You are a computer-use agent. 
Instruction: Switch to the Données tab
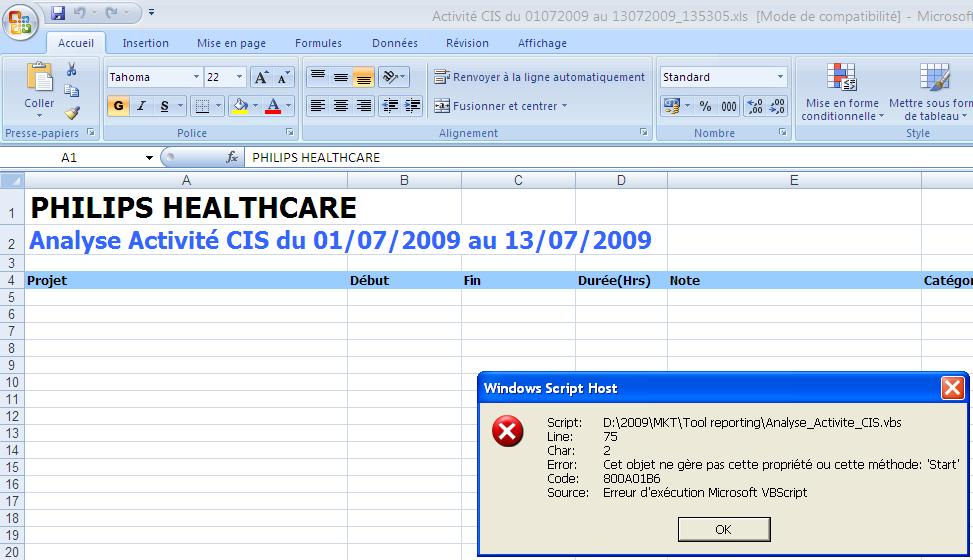point(395,43)
